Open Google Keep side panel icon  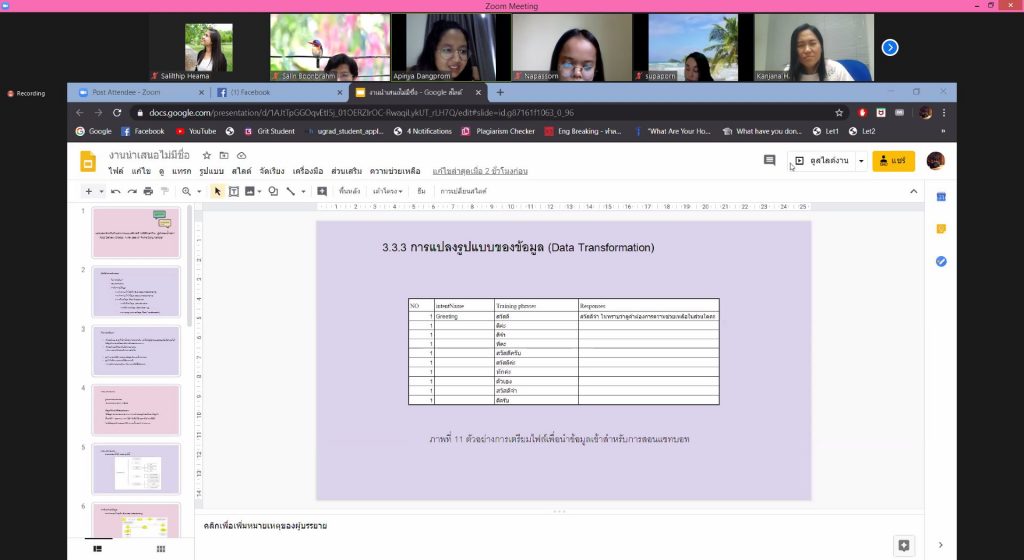(941, 229)
